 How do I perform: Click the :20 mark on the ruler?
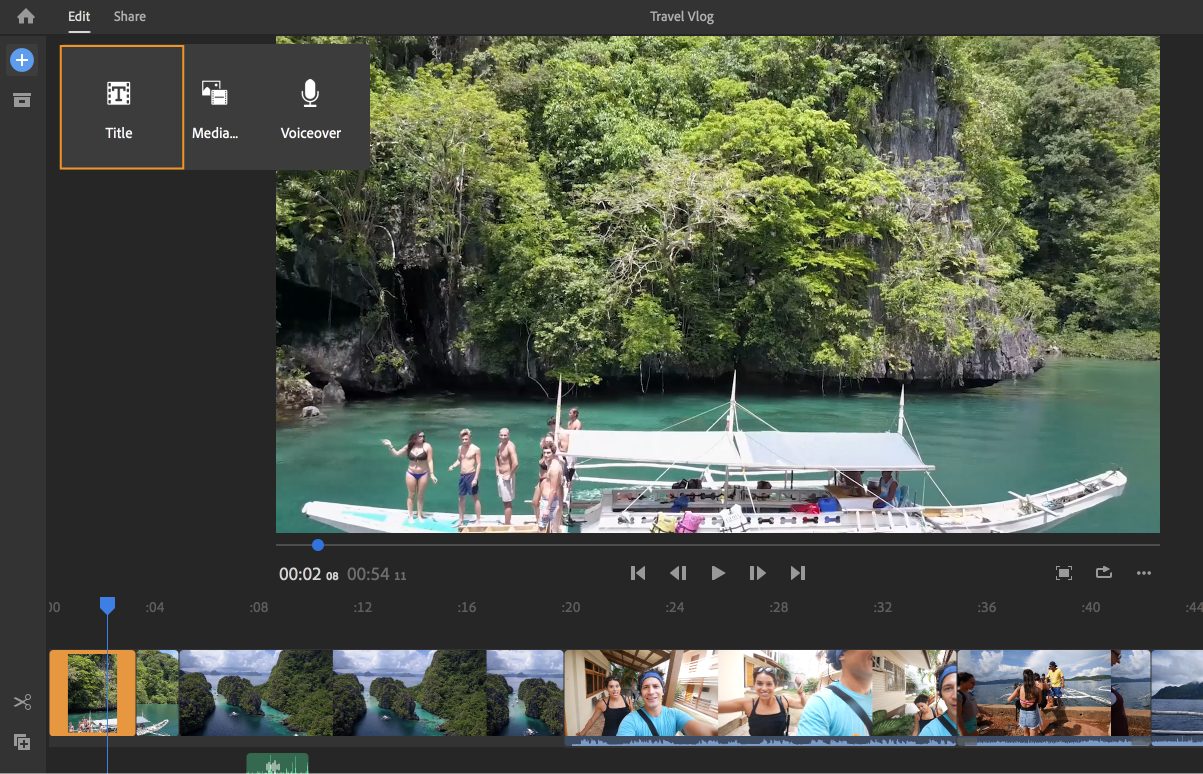coord(570,607)
